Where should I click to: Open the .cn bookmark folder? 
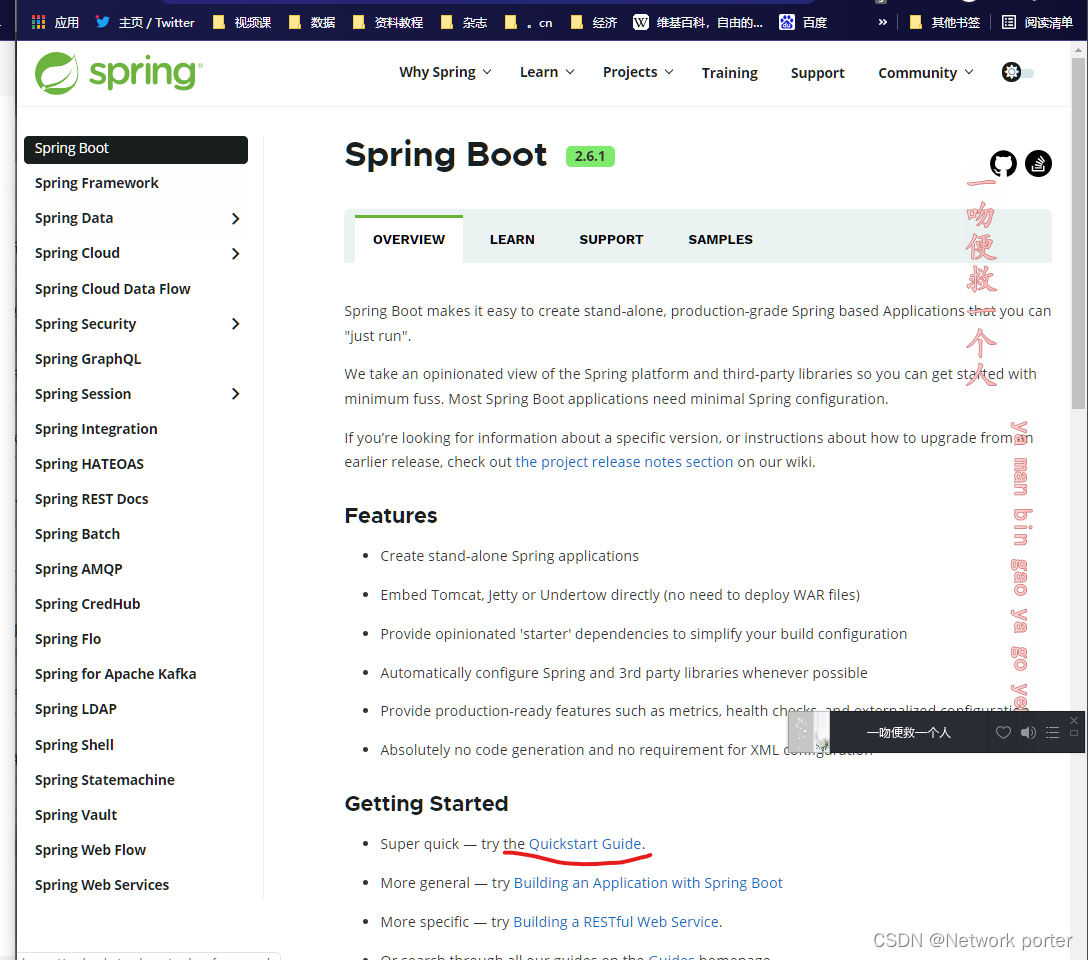[529, 22]
